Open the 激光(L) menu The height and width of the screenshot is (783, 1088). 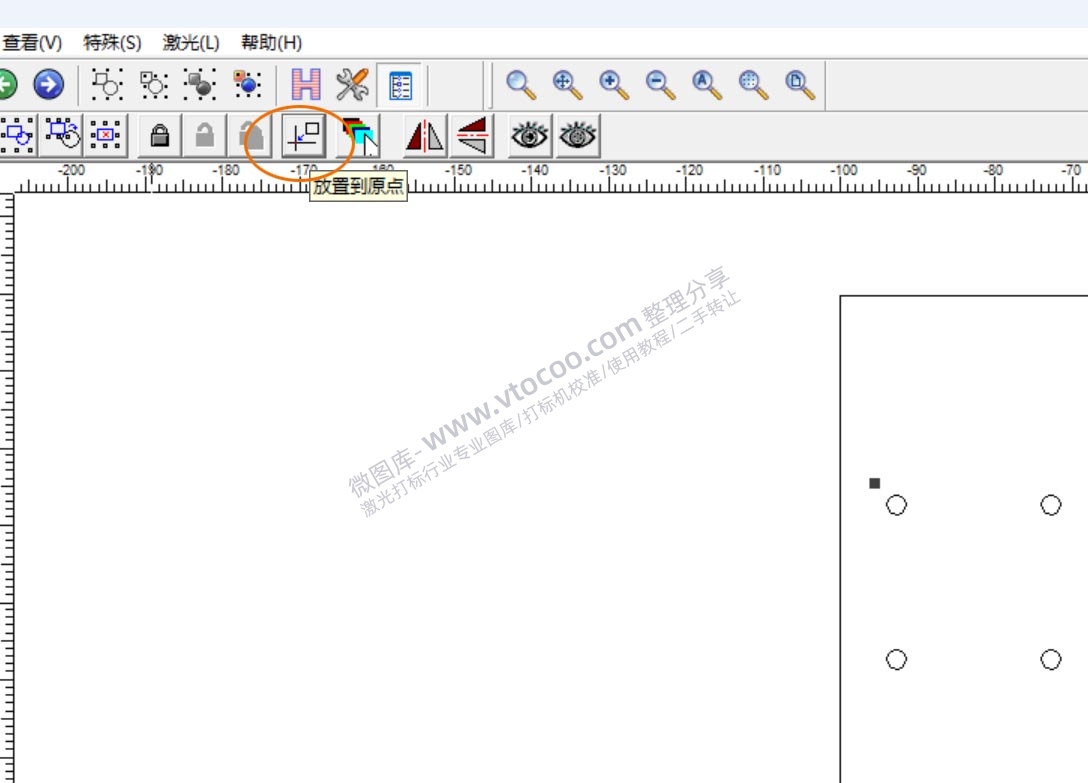pos(191,43)
